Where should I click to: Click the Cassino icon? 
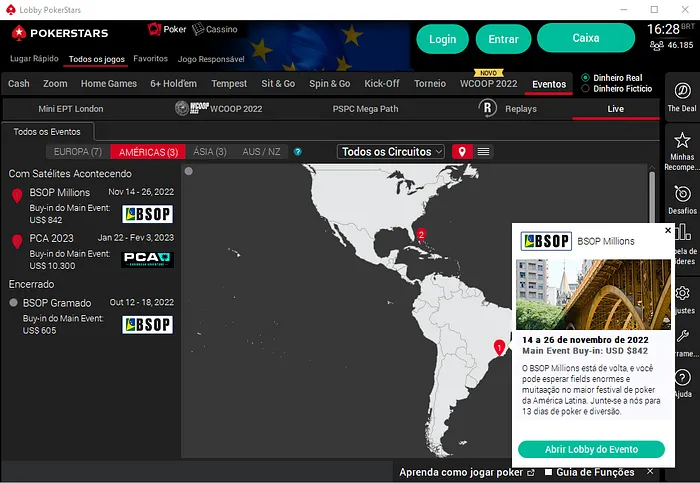[x=198, y=29]
